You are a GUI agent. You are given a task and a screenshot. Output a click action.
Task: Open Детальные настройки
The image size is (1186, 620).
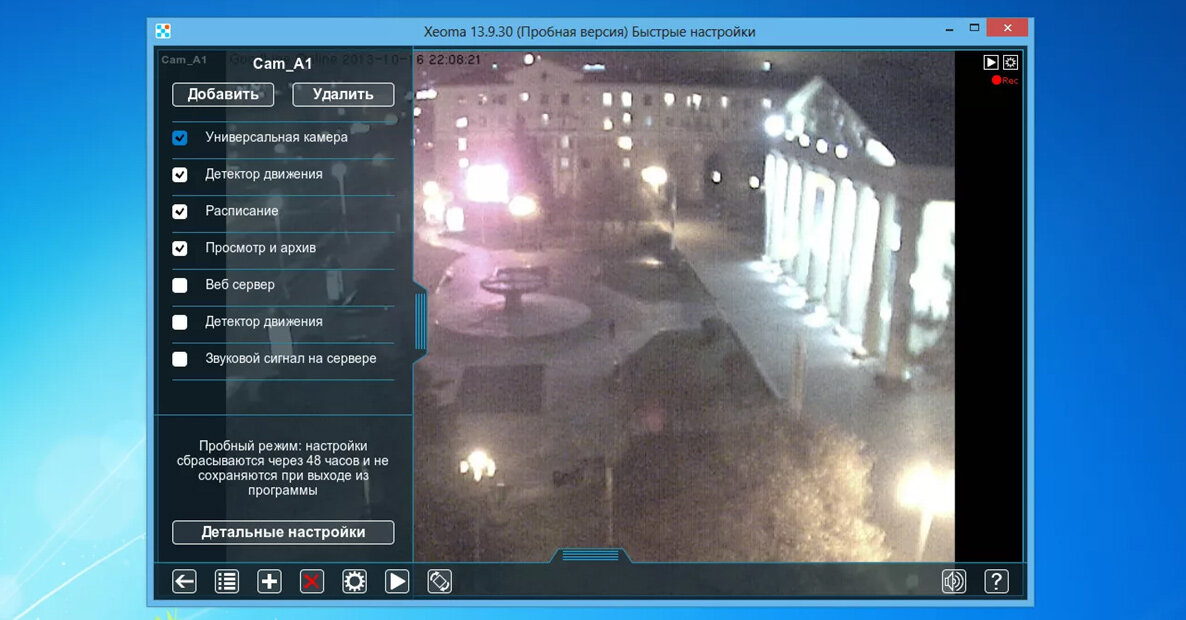coord(283,532)
